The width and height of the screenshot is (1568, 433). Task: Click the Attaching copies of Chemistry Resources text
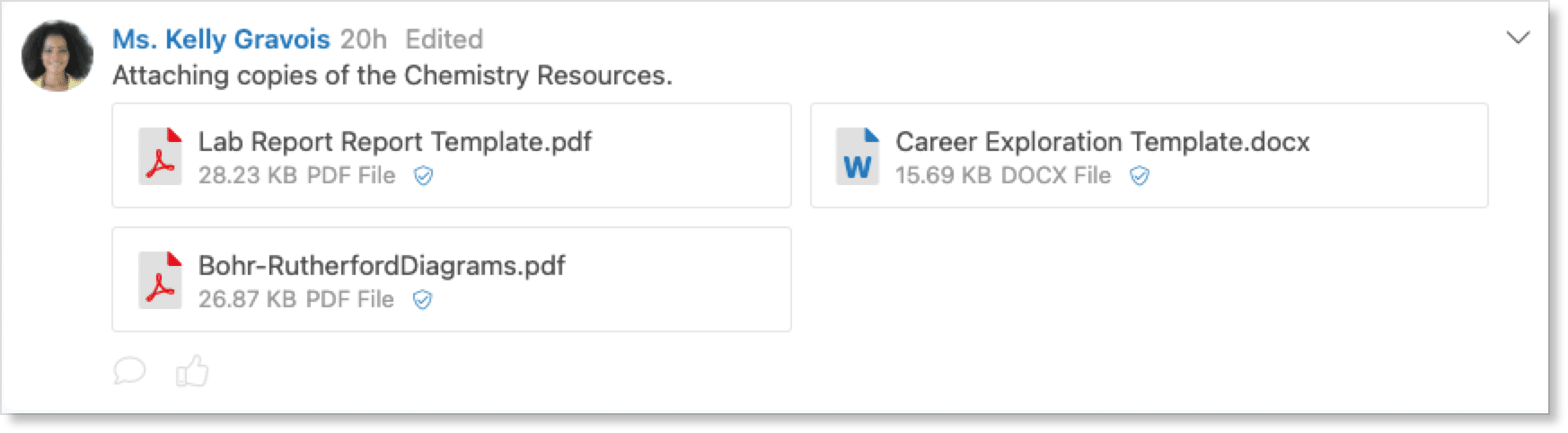click(x=392, y=75)
